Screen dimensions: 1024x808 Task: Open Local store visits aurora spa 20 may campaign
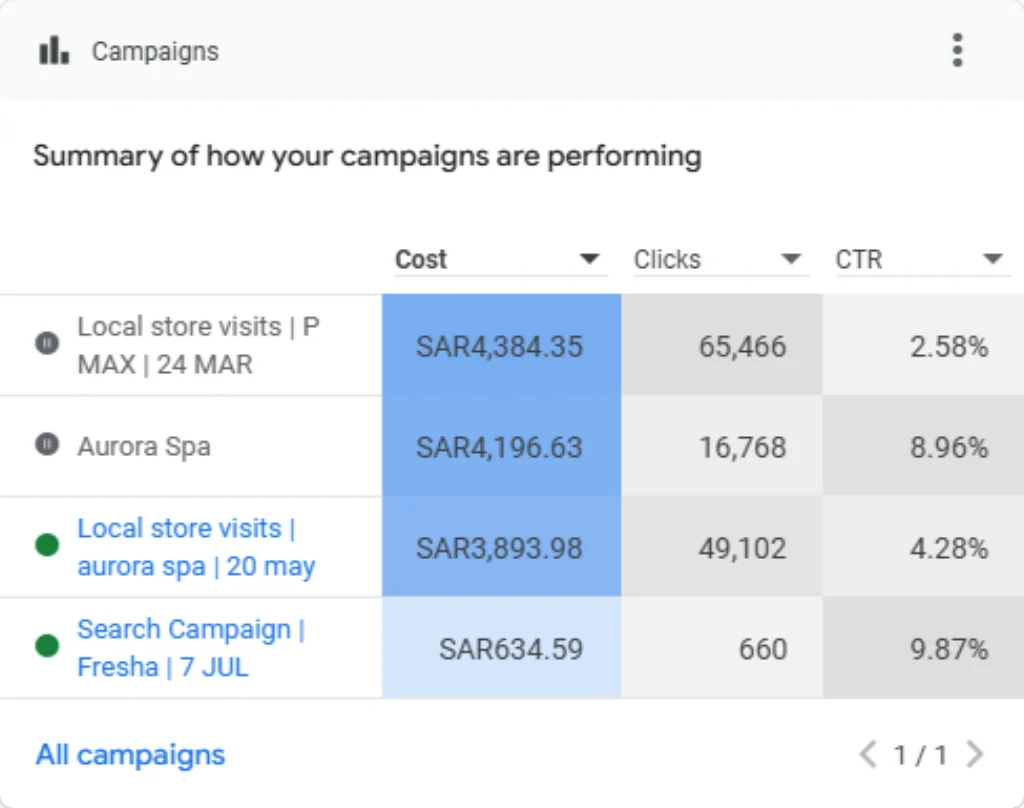(x=196, y=547)
